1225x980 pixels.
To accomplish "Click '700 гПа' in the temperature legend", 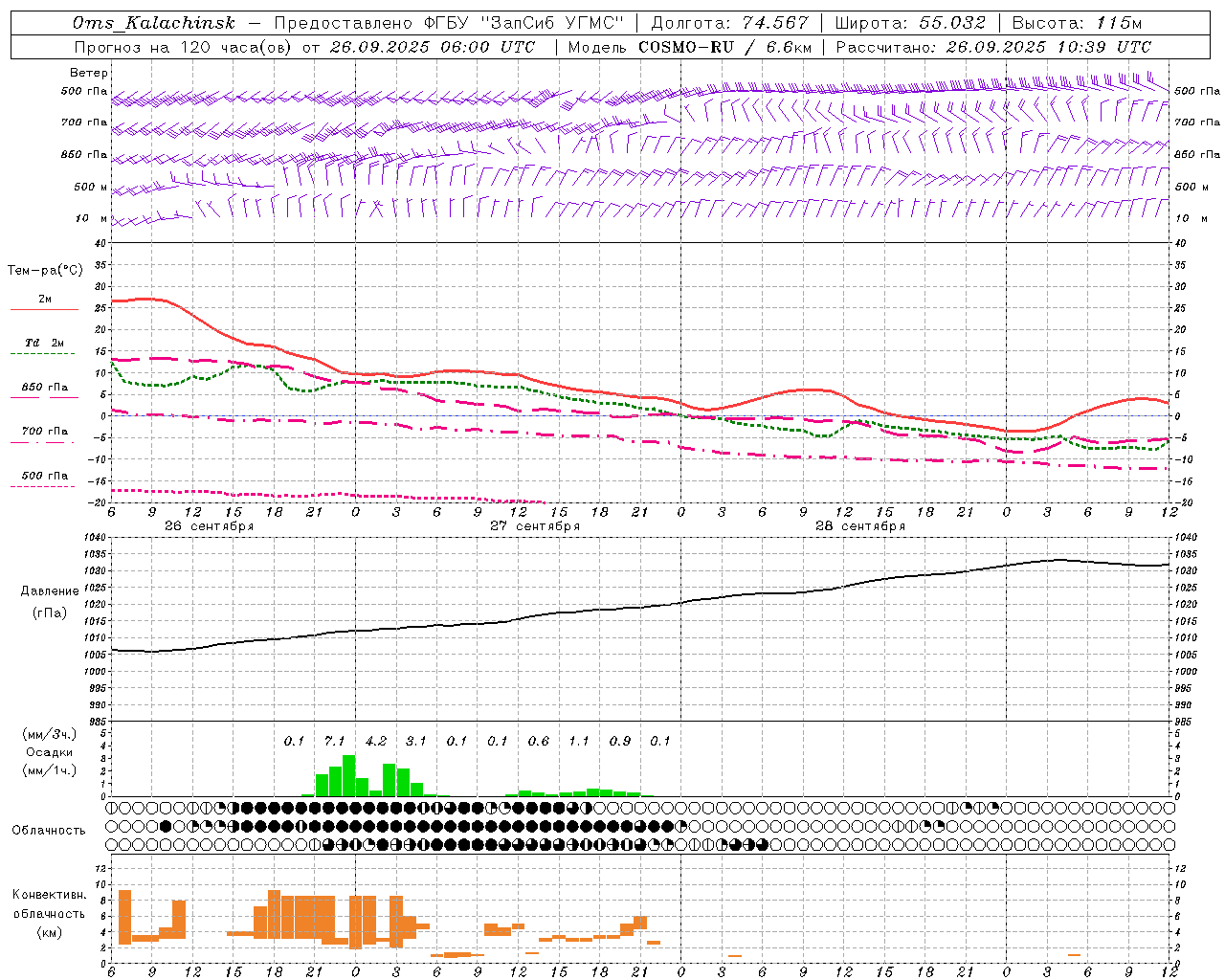I will (x=44, y=432).
